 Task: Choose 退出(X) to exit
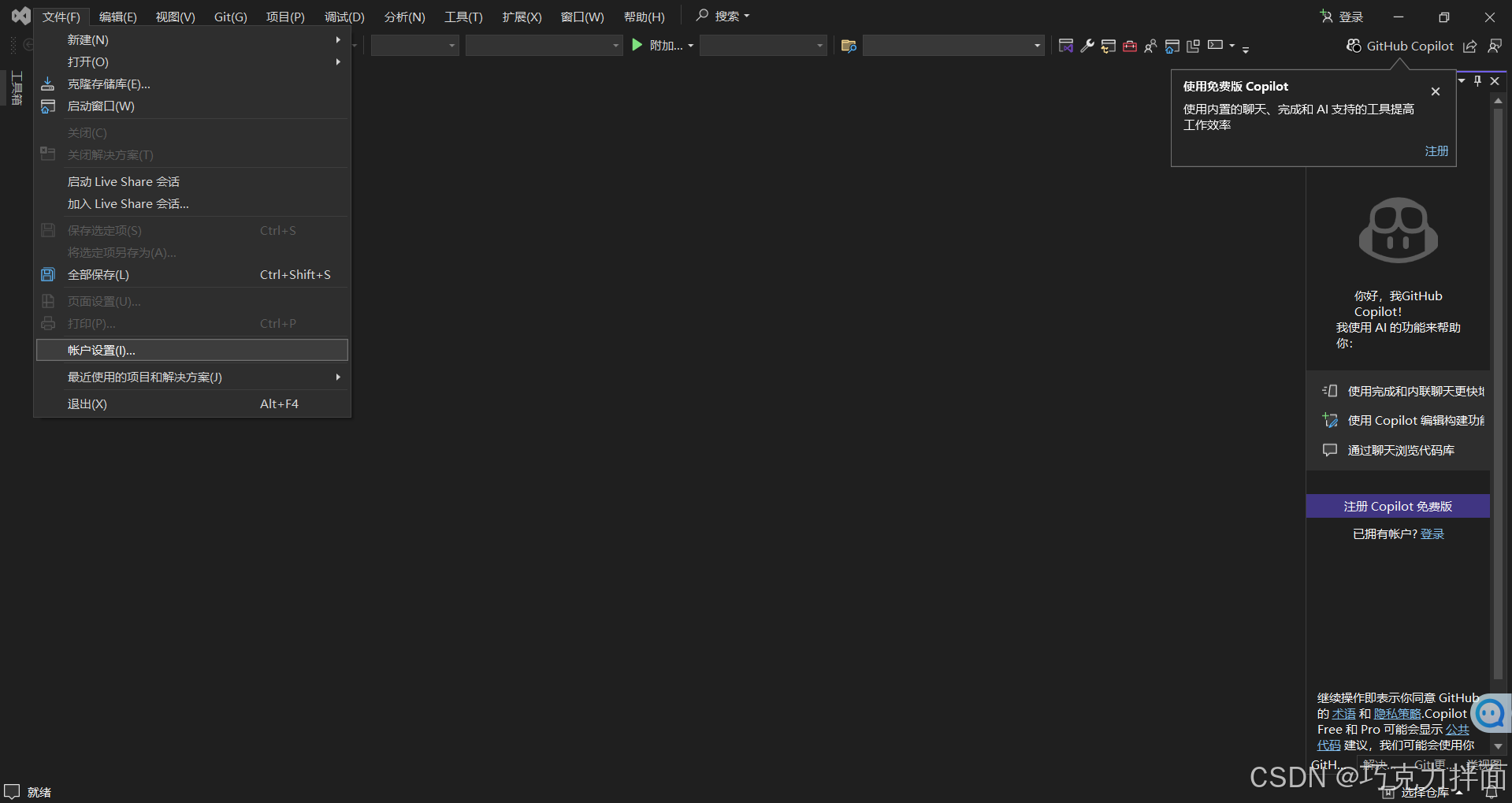point(192,403)
